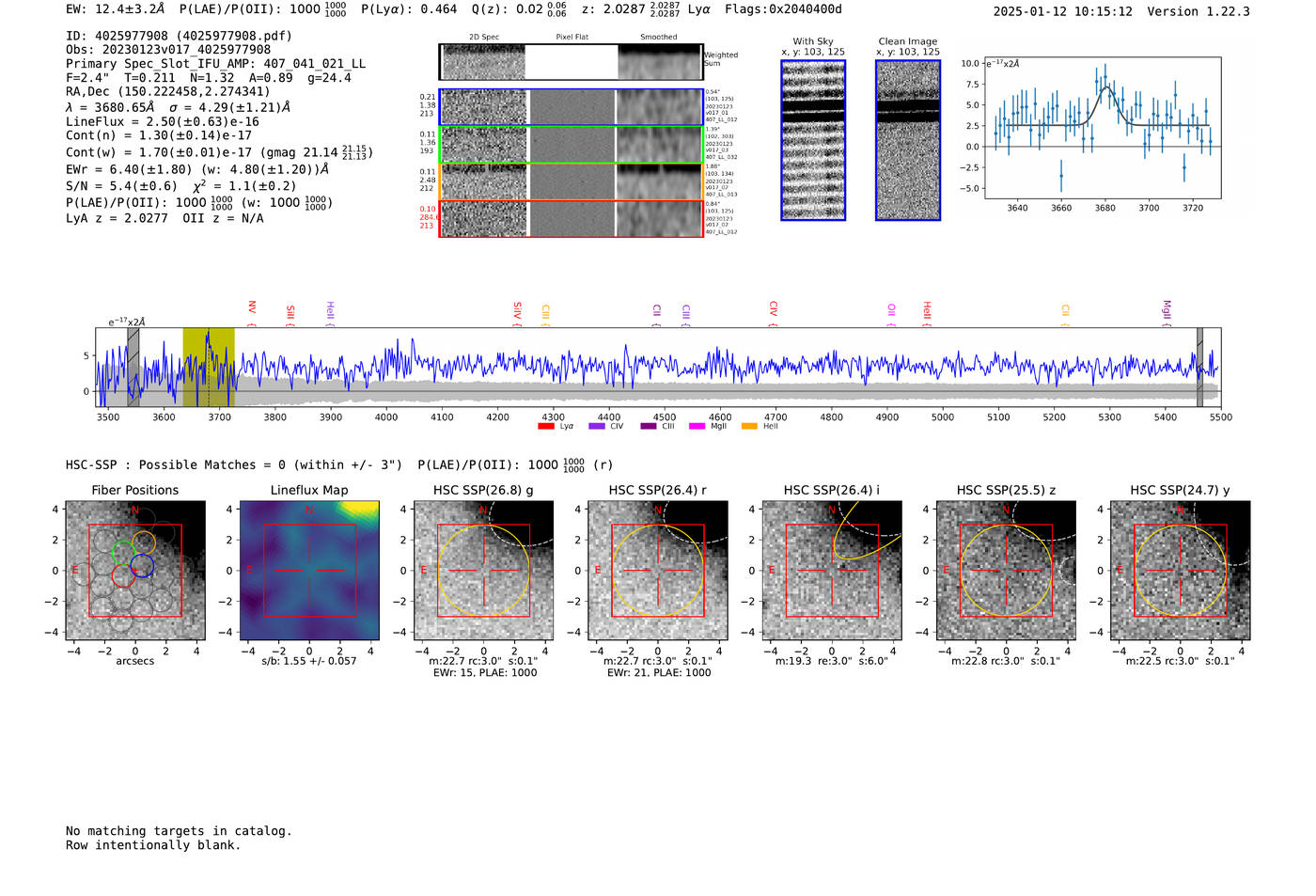
Task: Click the orange HeII legend swatch
Action: [x=749, y=427]
